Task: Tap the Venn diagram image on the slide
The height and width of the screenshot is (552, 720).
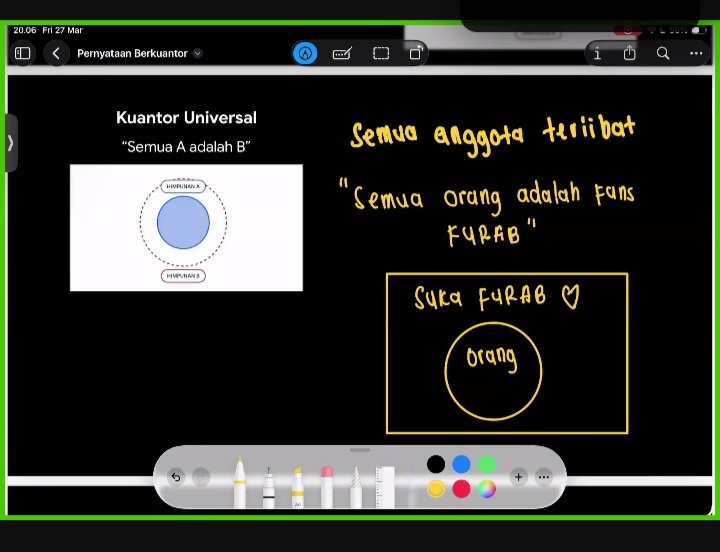Action: 186,228
